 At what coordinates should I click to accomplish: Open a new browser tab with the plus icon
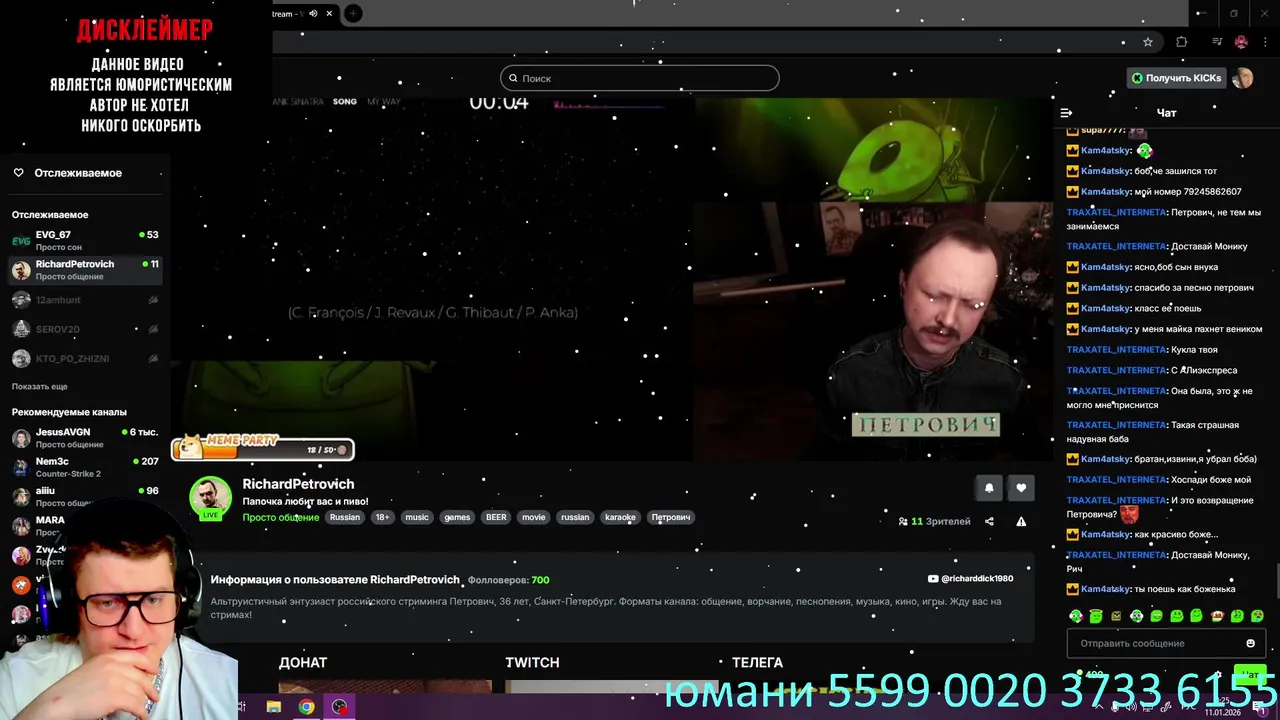click(x=353, y=13)
